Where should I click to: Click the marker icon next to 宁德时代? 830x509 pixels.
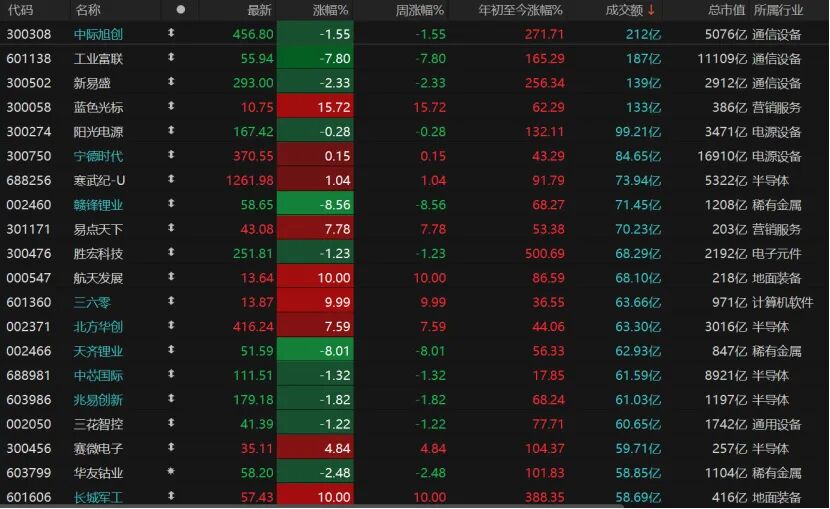coord(170,156)
